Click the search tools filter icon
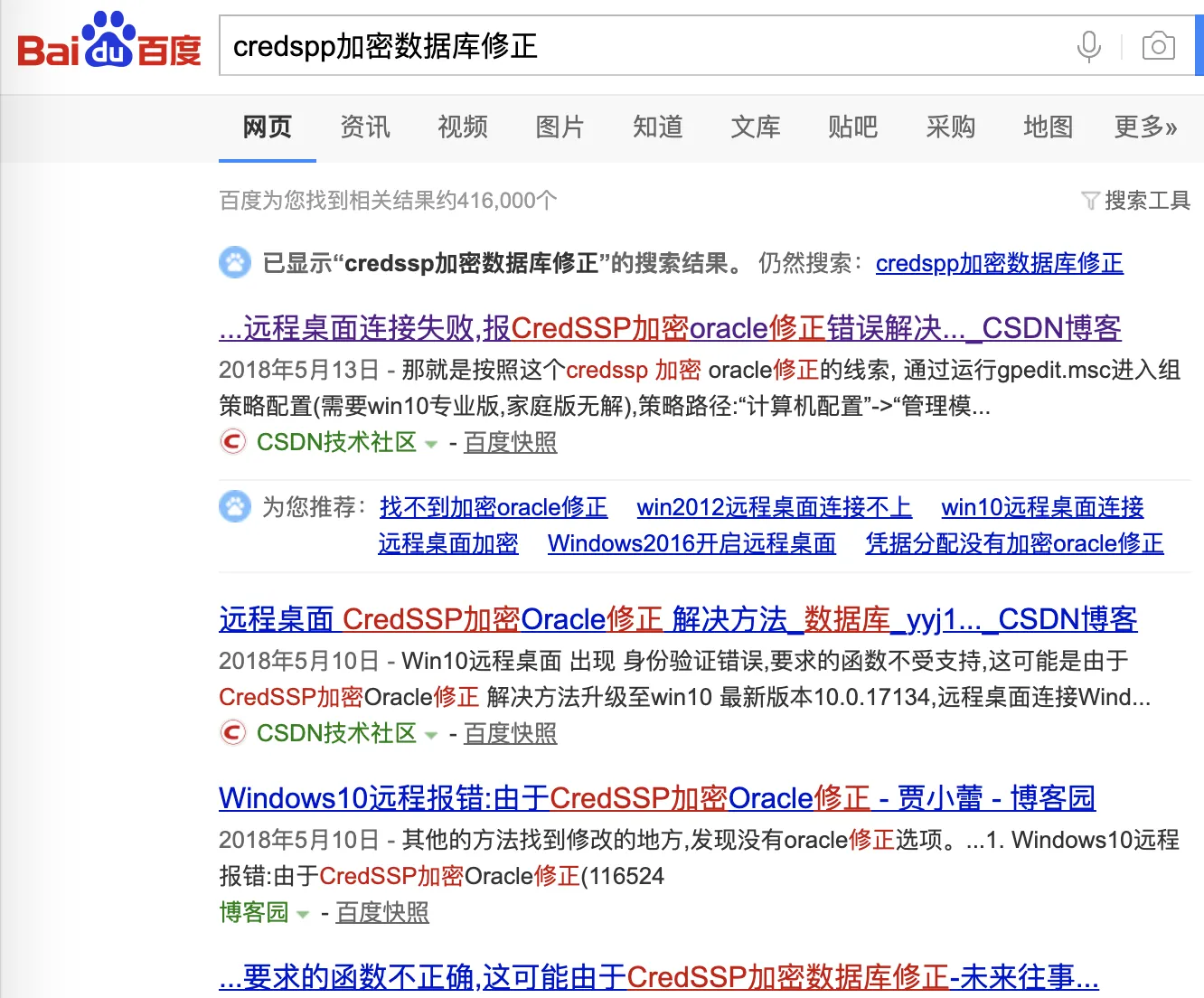The width and height of the screenshot is (1204, 998). [1090, 201]
